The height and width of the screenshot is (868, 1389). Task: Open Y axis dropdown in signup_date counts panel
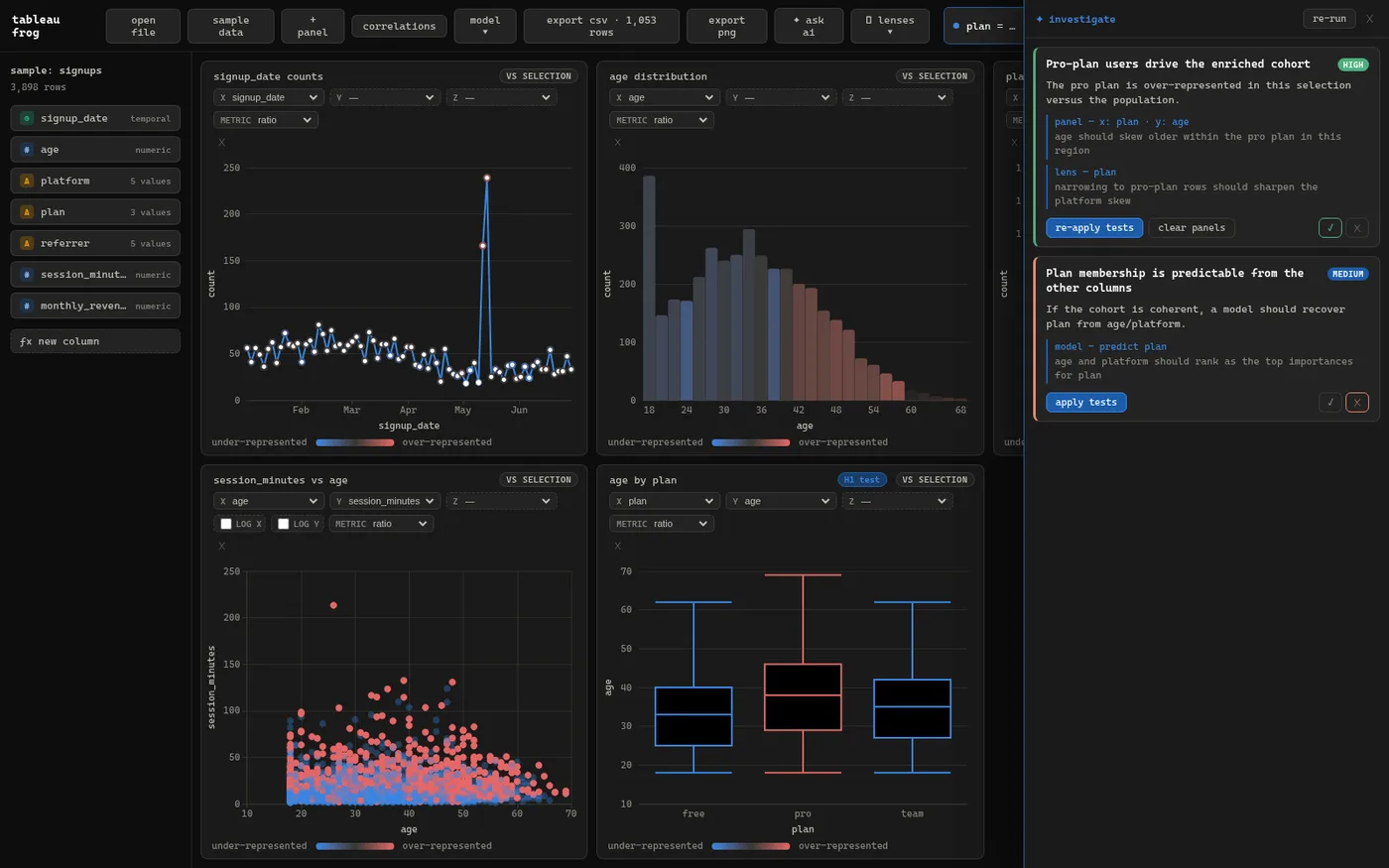click(x=385, y=97)
